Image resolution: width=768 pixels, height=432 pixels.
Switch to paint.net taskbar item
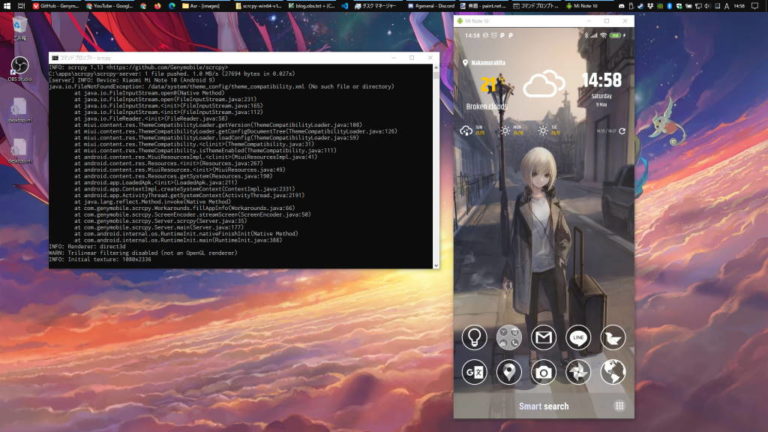click(x=484, y=6)
